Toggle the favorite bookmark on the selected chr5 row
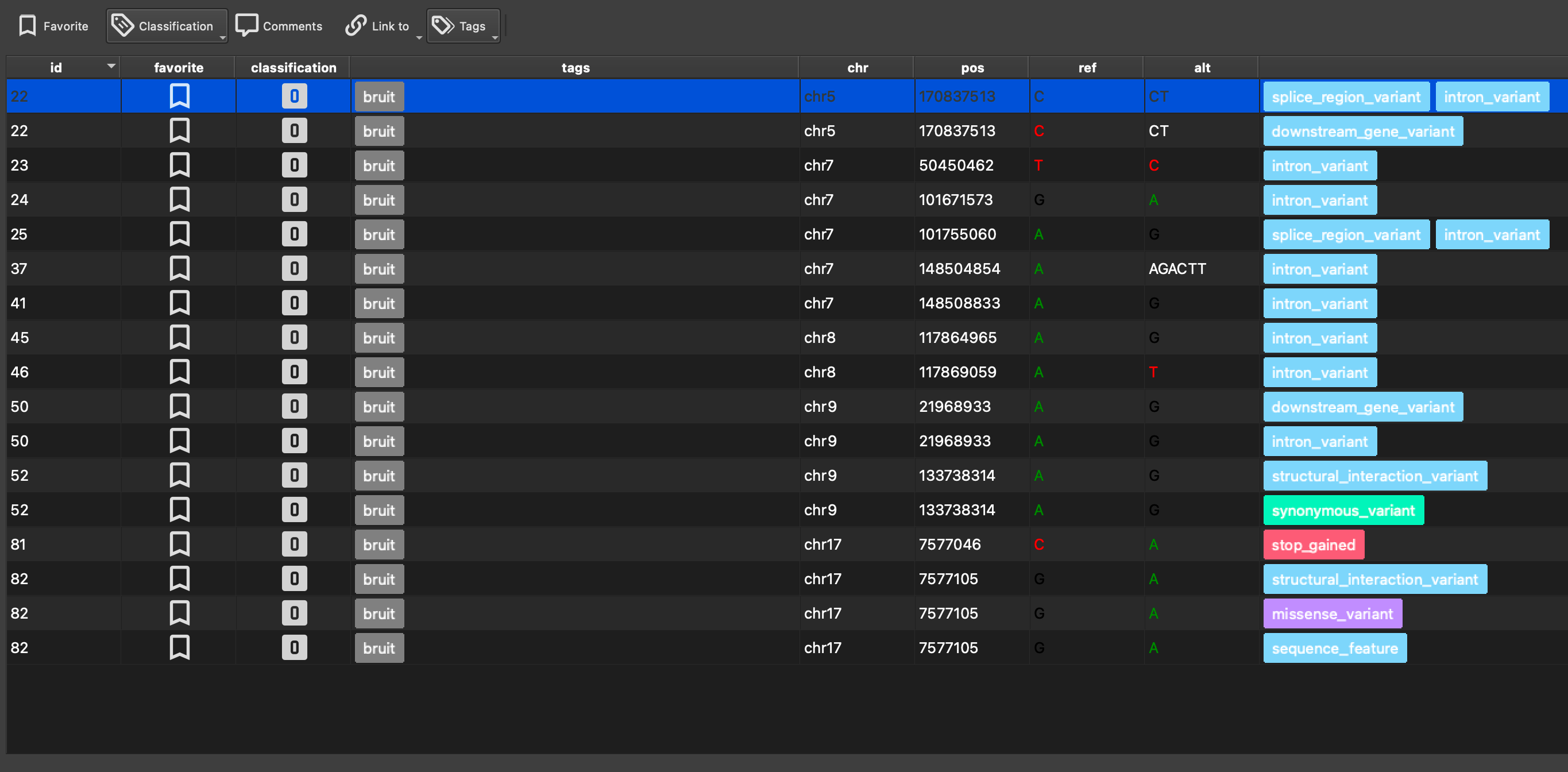1568x772 pixels. [x=179, y=96]
